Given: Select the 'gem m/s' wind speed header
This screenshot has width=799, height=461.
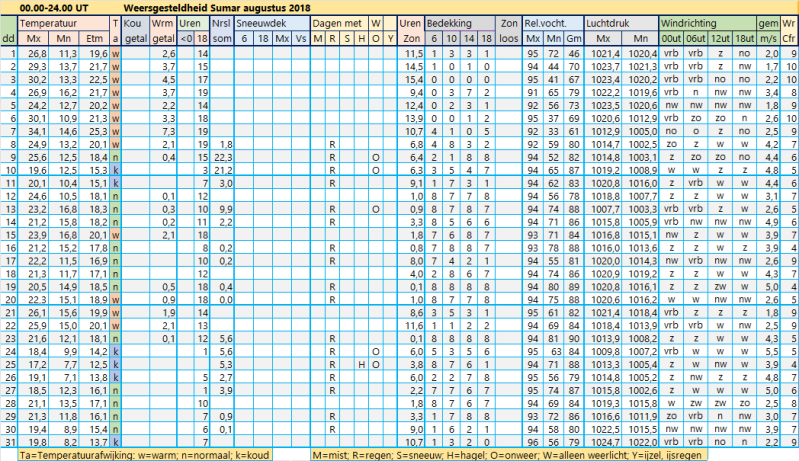Looking at the screenshot, I should (767, 29).
